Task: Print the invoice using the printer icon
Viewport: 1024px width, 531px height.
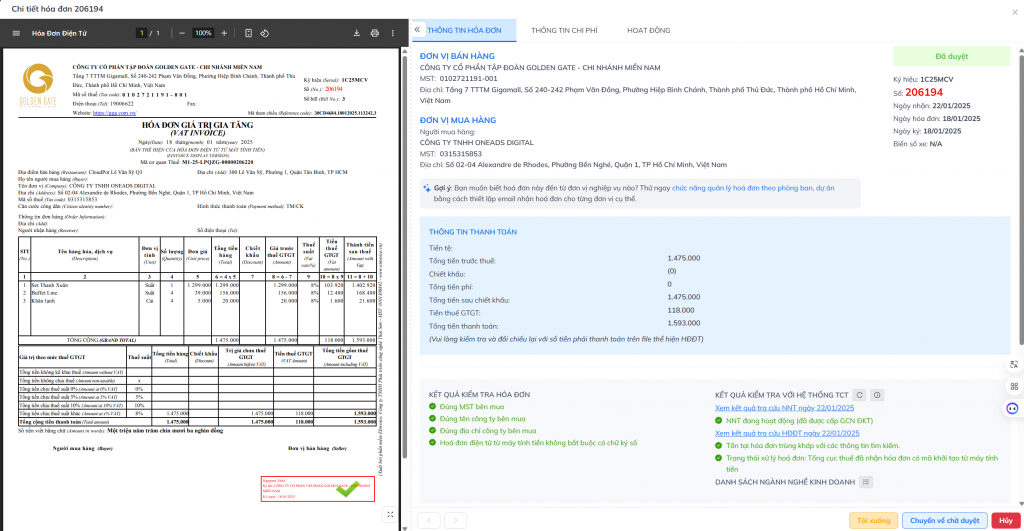Action: pos(374,33)
